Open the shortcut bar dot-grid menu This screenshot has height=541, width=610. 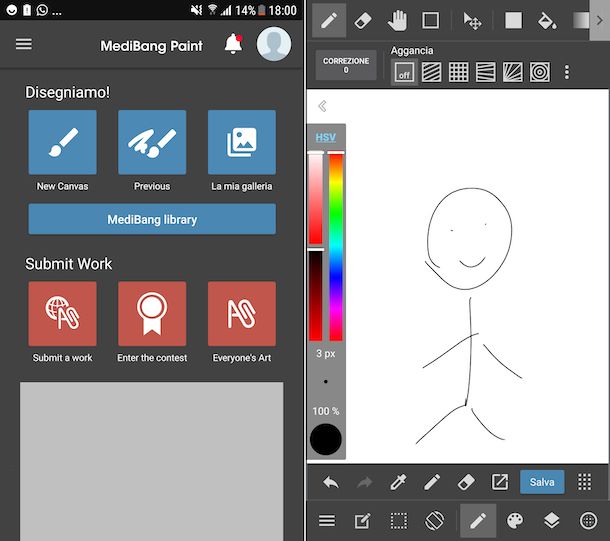pos(584,482)
